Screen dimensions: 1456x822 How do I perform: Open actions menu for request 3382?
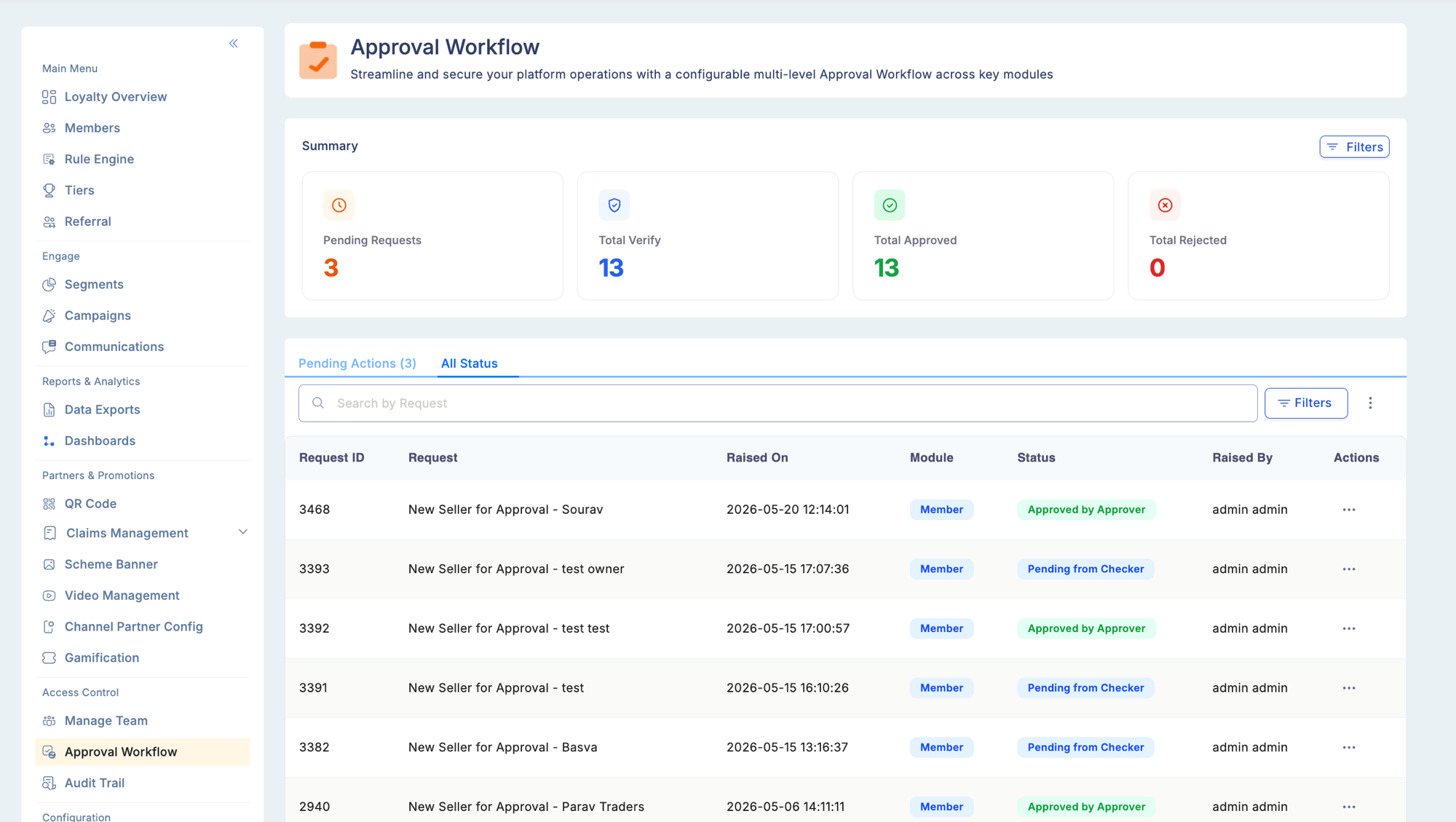point(1349,748)
